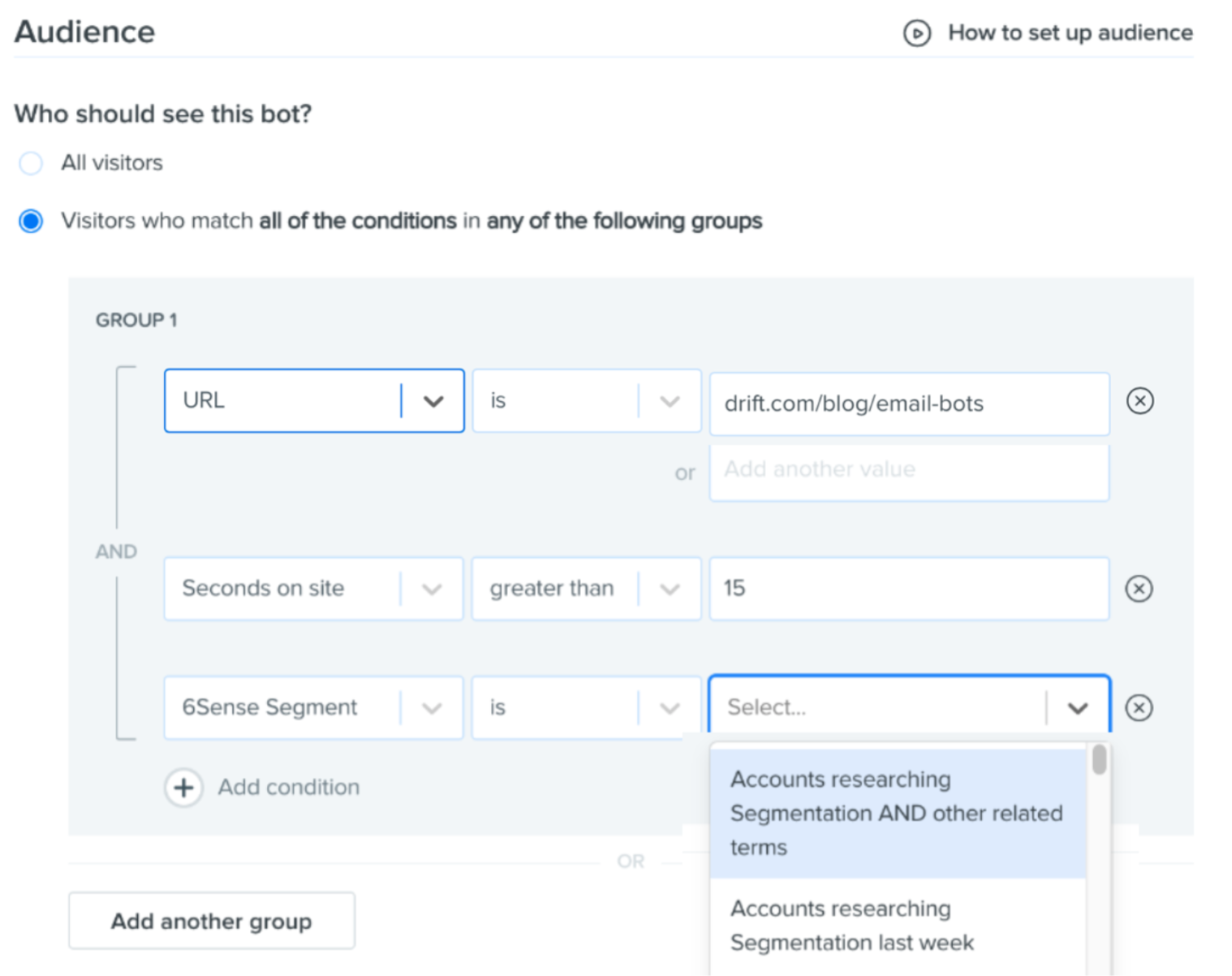Click the plus icon to add condition

tap(184, 788)
